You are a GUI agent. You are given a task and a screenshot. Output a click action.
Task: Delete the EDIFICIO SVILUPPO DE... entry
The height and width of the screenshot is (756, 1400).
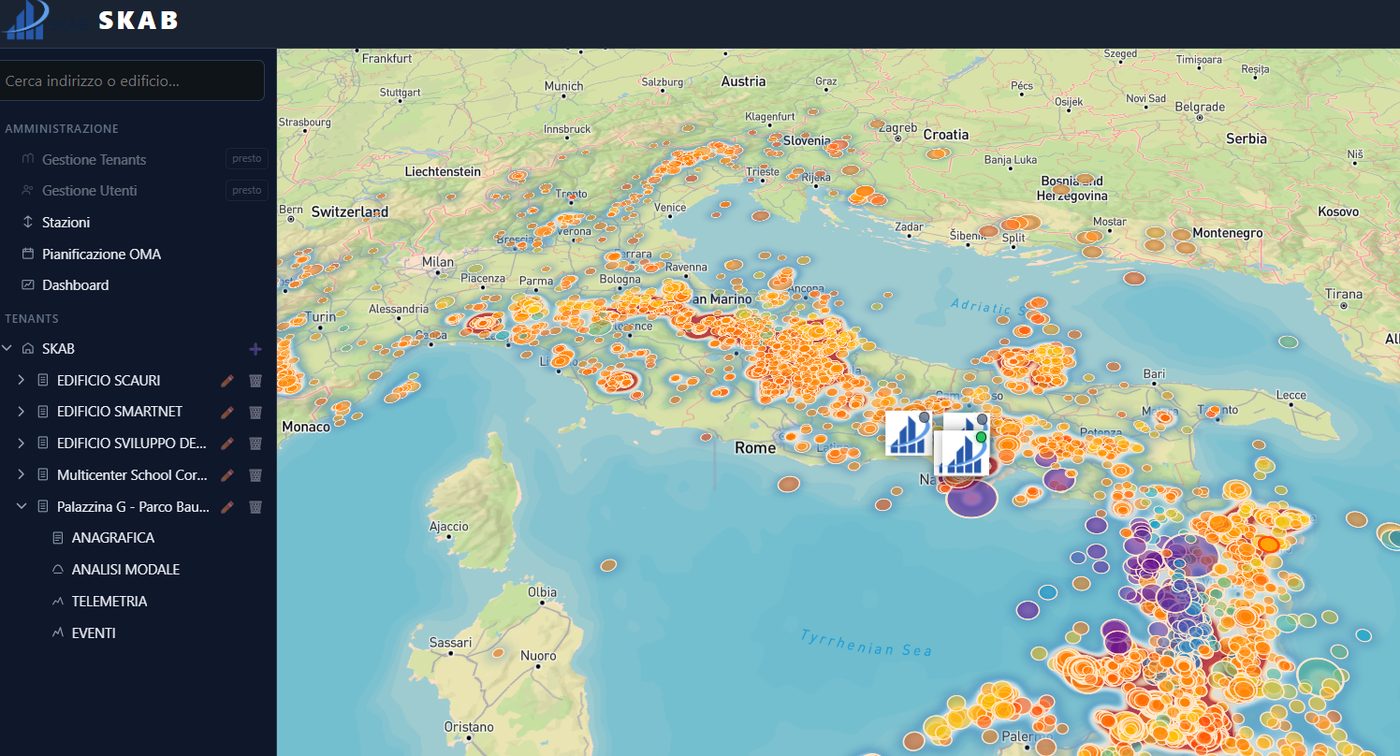coord(255,443)
